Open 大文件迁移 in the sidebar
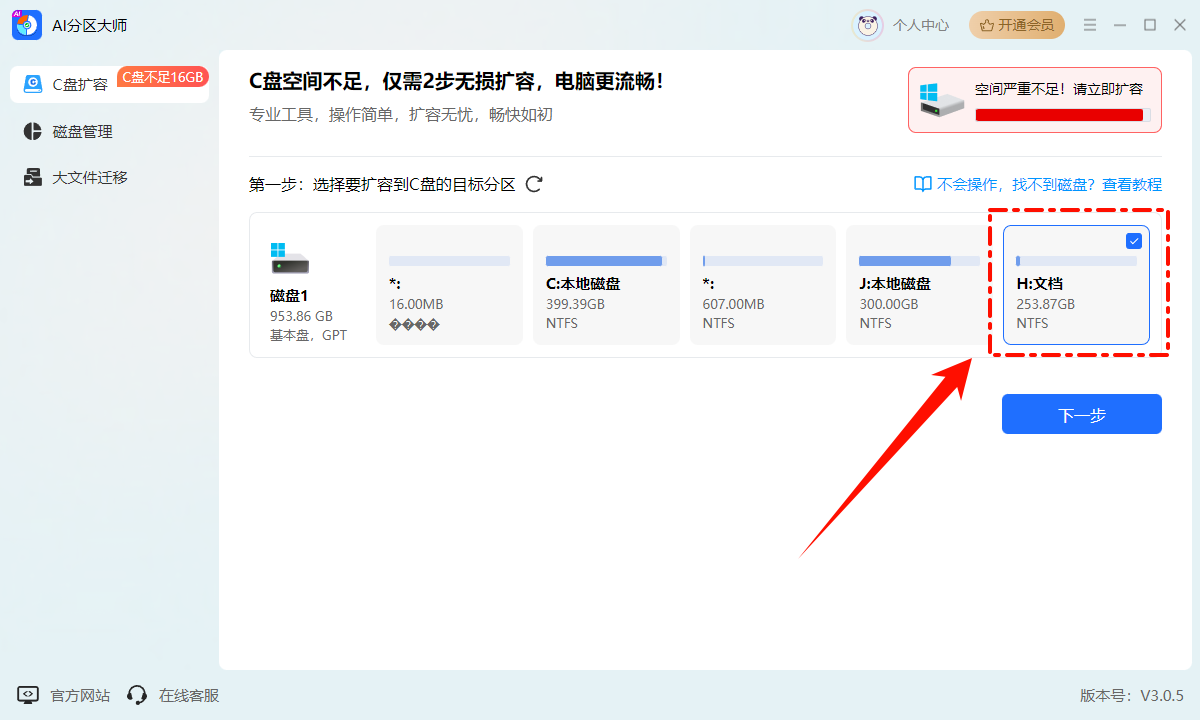This screenshot has width=1200, height=720. (x=90, y=178)
